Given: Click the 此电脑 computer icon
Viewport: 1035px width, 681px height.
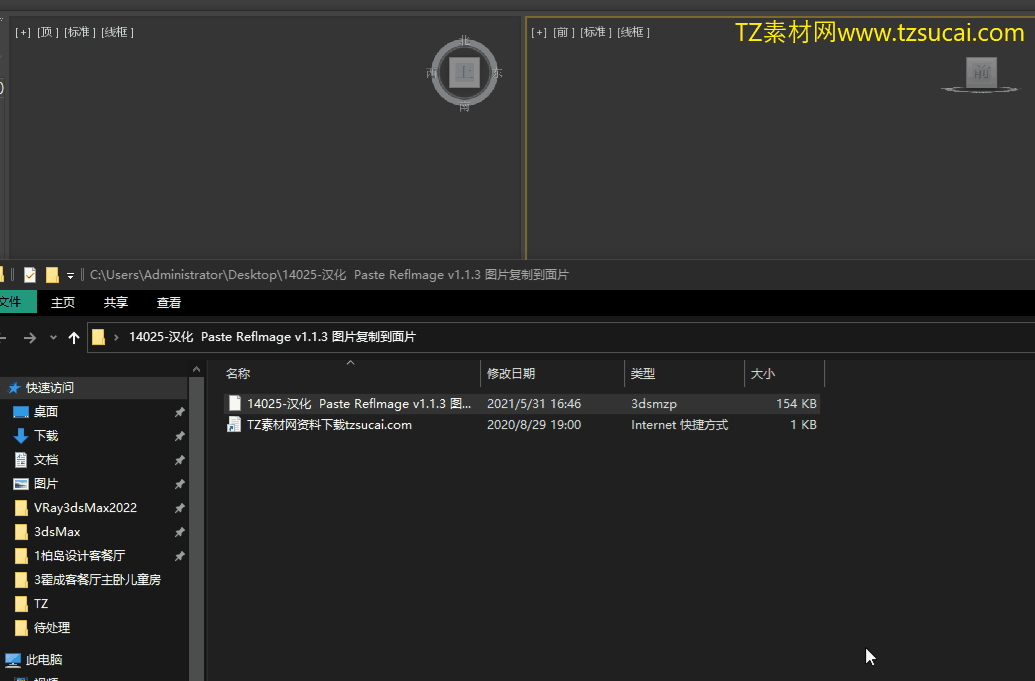Looking at the screenshot, I should tap(13, 659).
